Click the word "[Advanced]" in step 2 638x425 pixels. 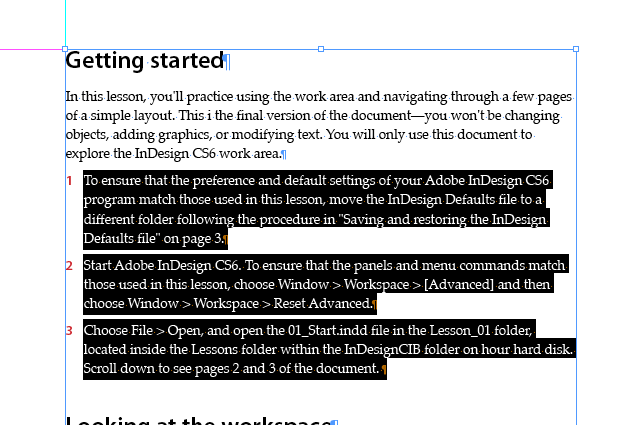click(x=459, y=284)
